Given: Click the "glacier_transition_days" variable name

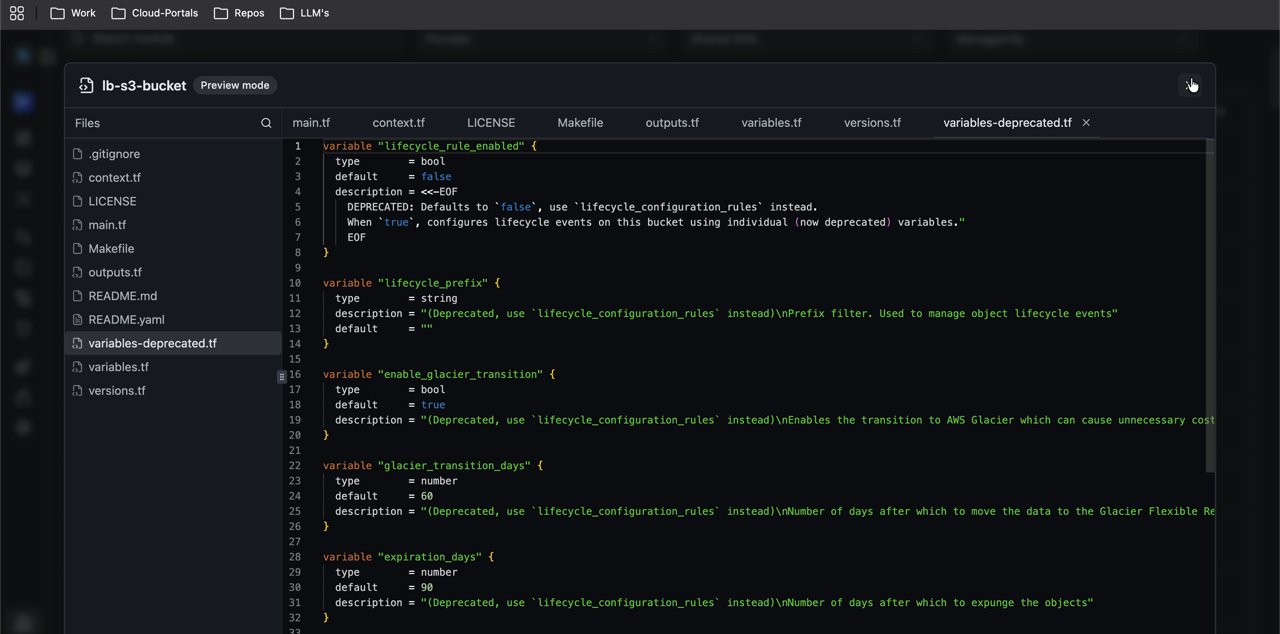Looking at the screenshot, I should [x=454, y=466].
